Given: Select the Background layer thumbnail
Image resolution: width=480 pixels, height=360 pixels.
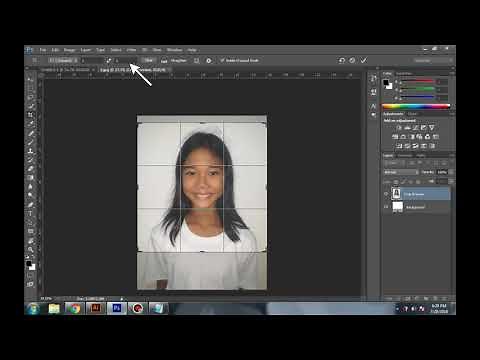Looking at the screenshot, I should point(397,207).
